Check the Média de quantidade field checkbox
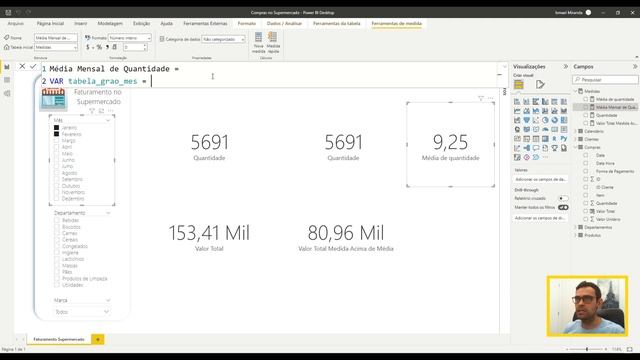The image size is (640, 360). (586, 99)
